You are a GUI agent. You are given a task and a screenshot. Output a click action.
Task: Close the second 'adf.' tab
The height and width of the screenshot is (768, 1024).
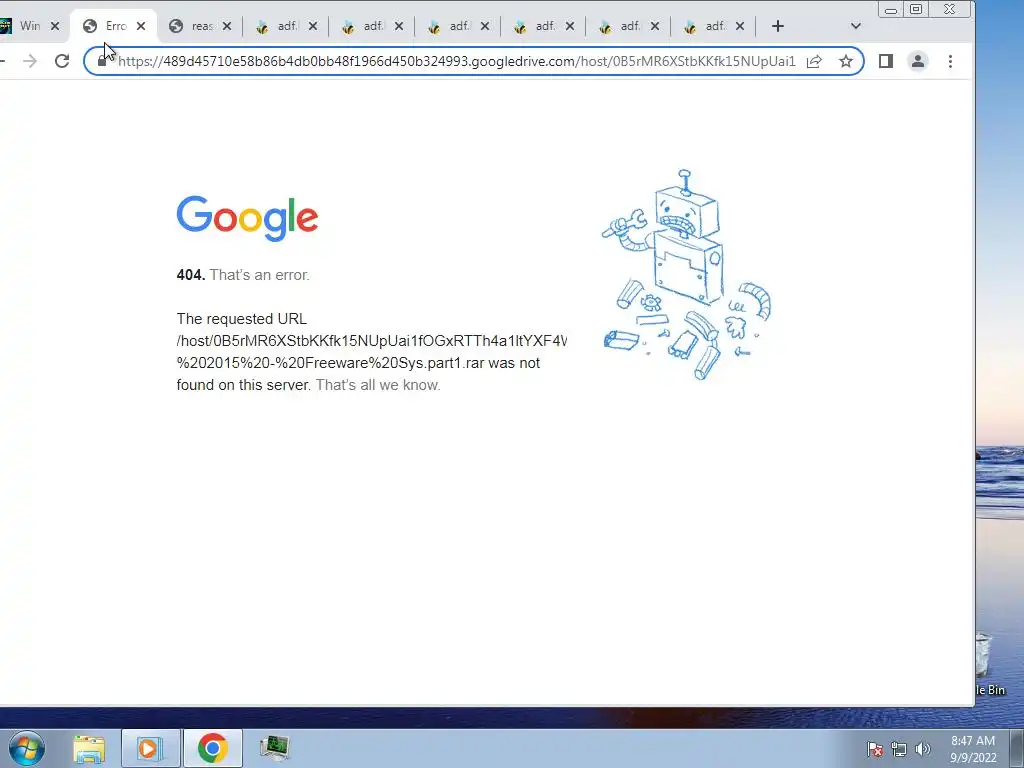coord(398,26)
